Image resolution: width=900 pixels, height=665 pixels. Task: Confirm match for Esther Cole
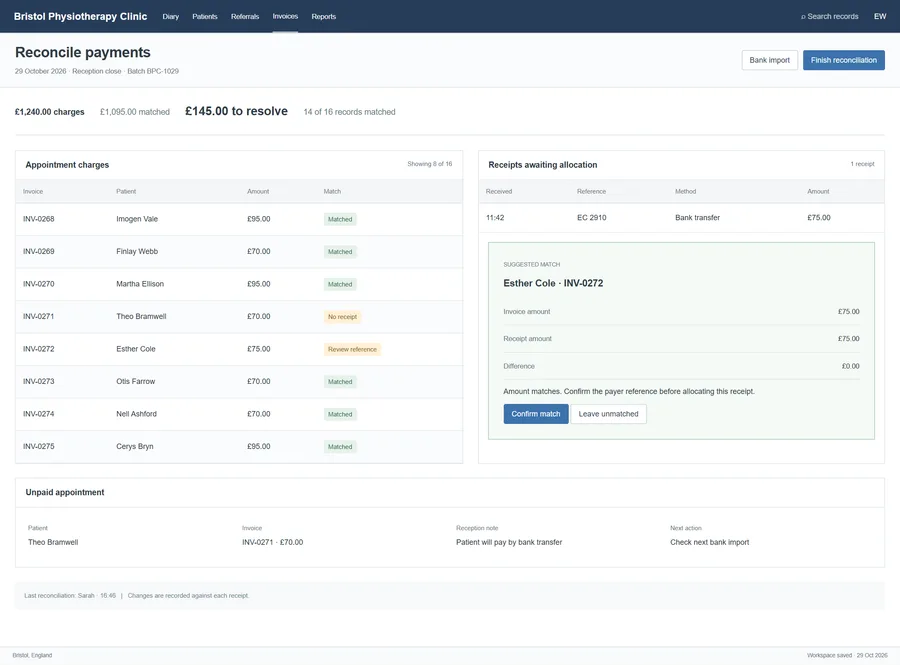coord(536,414)
